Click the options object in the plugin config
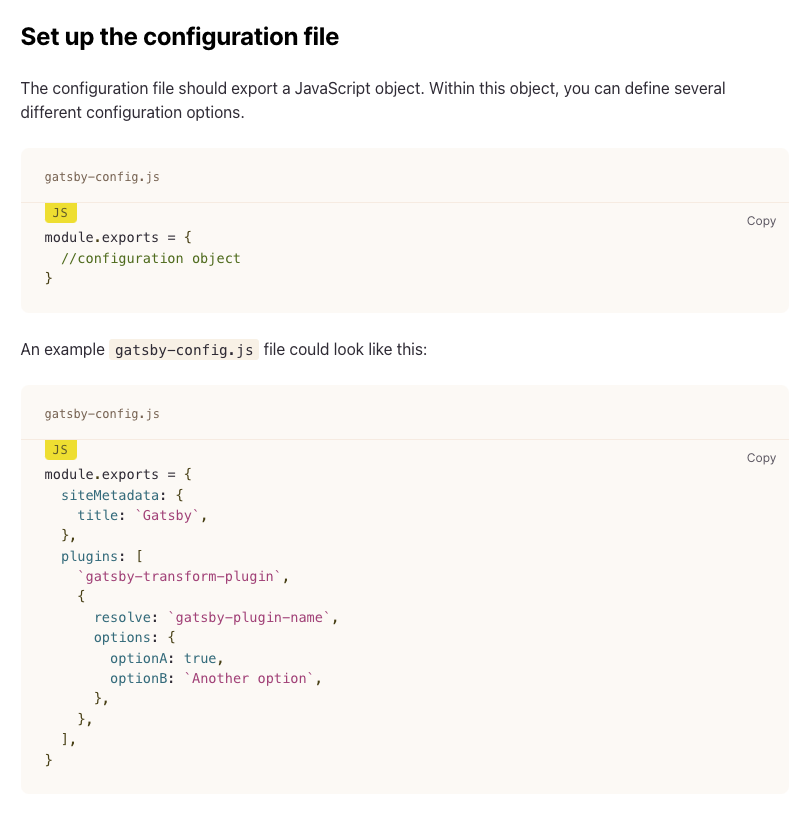The width and height of the screenshot is (801, 813). pyautogui.click(x=122, y=637)
